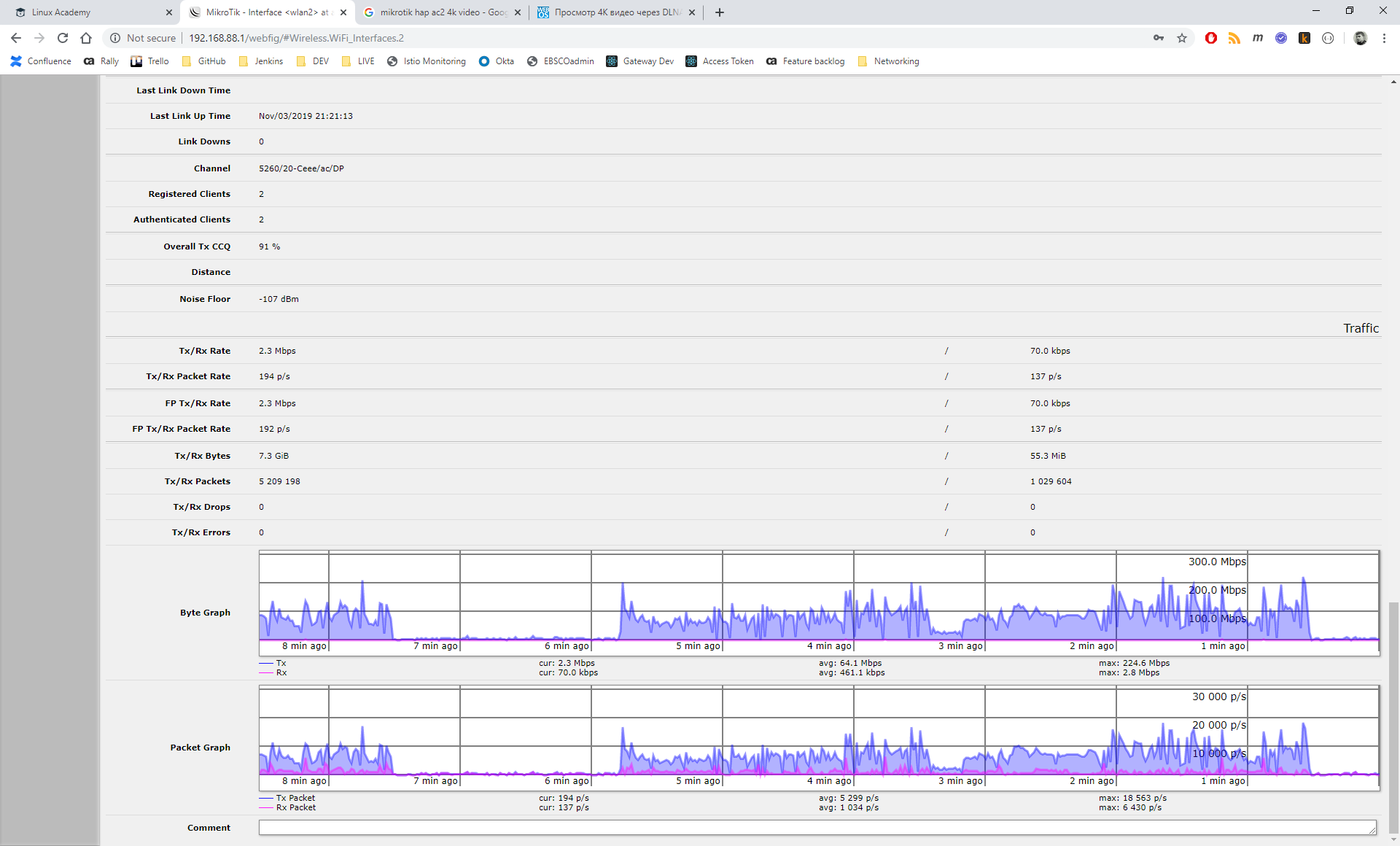Close the MikroTik Interface wlan2 tab
This screenshot has width=1400, height=846.
(343, 12)
